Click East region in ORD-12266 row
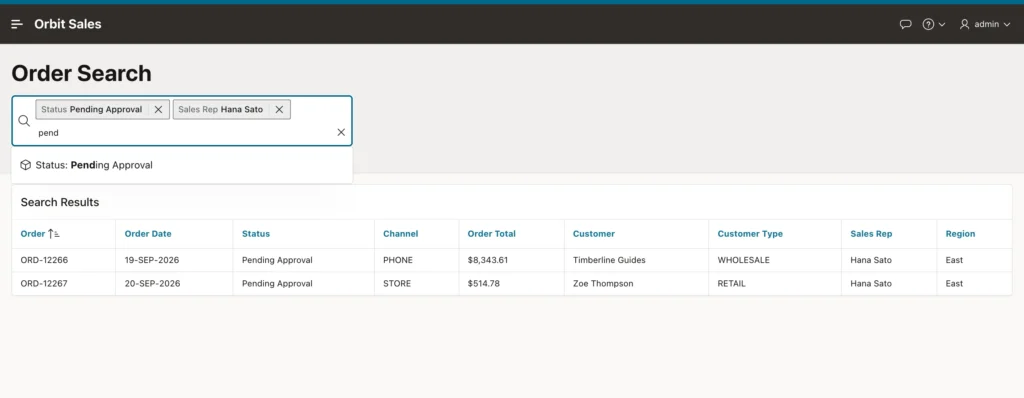 pyautogui.click(x=954, y=260)
